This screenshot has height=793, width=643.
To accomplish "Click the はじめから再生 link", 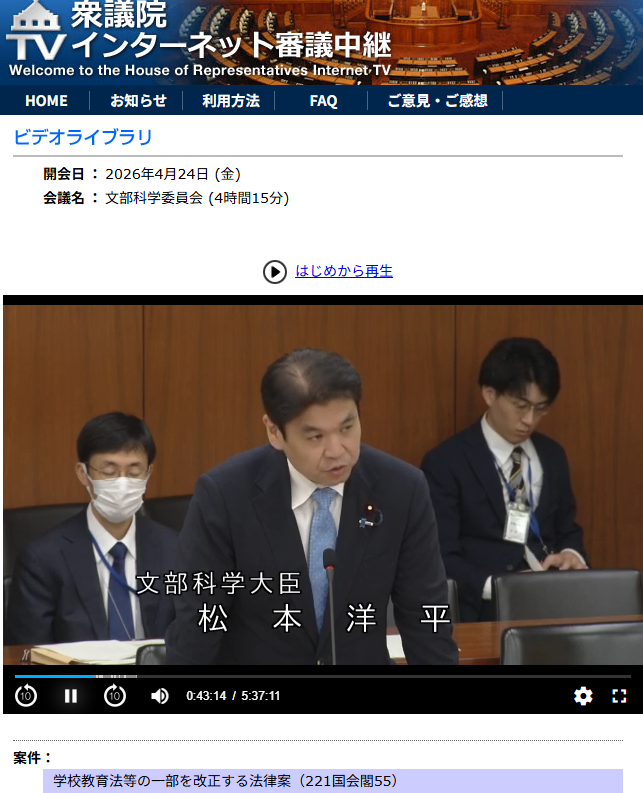I will [x=344, y=271].
